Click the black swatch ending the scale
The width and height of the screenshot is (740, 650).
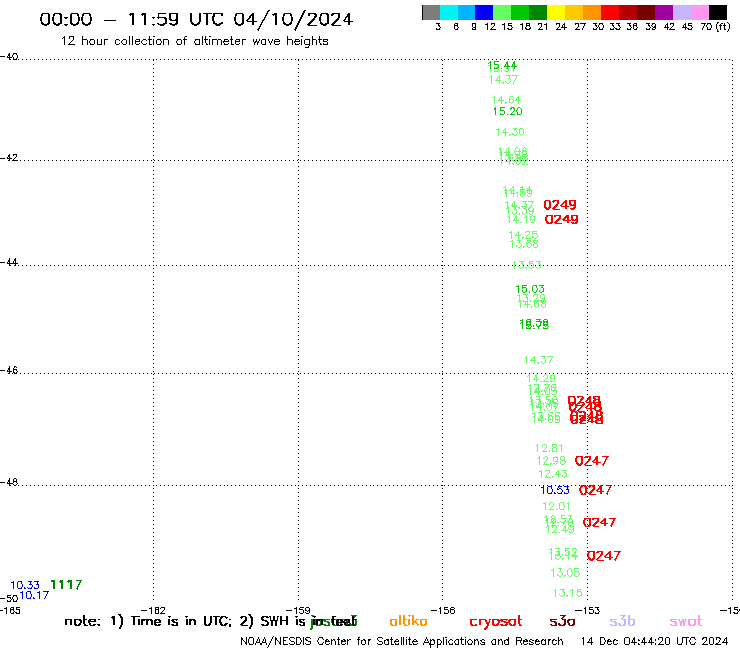(717, 12)
